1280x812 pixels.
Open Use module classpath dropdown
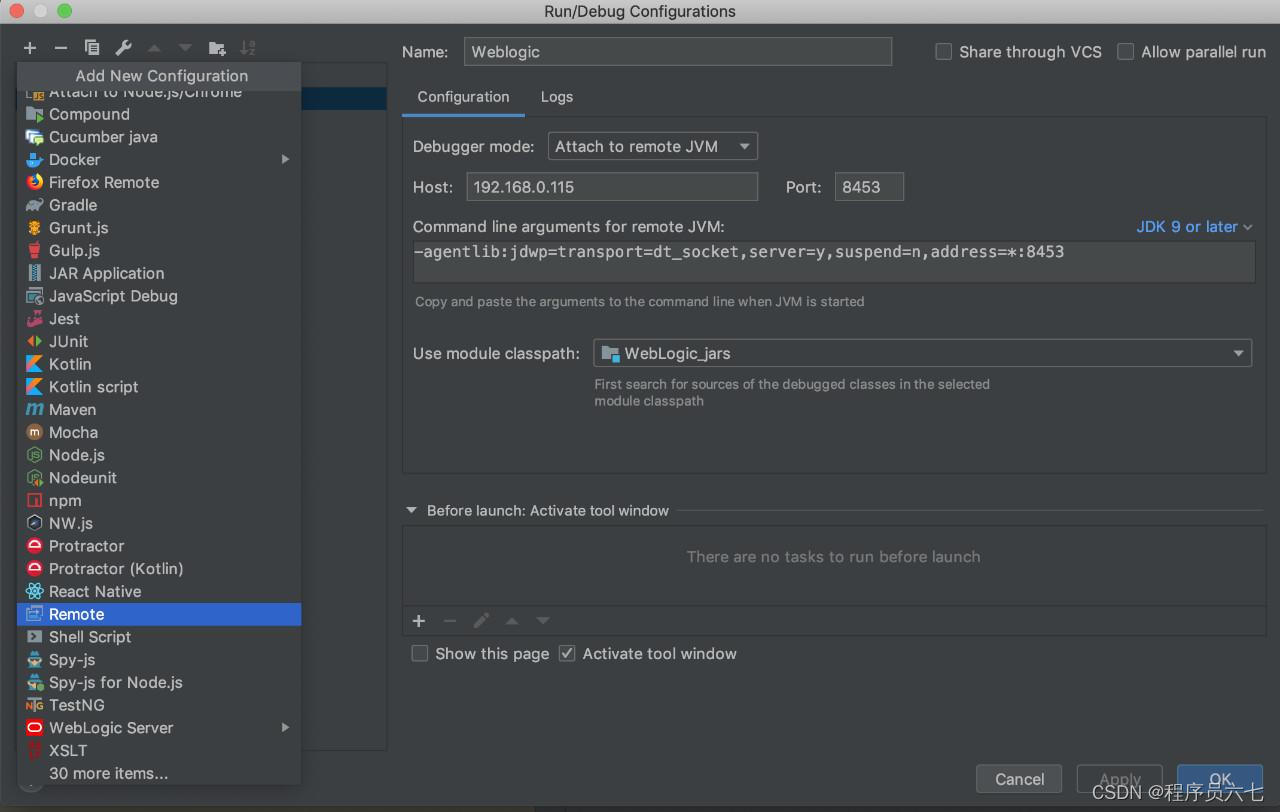point(922,354)
